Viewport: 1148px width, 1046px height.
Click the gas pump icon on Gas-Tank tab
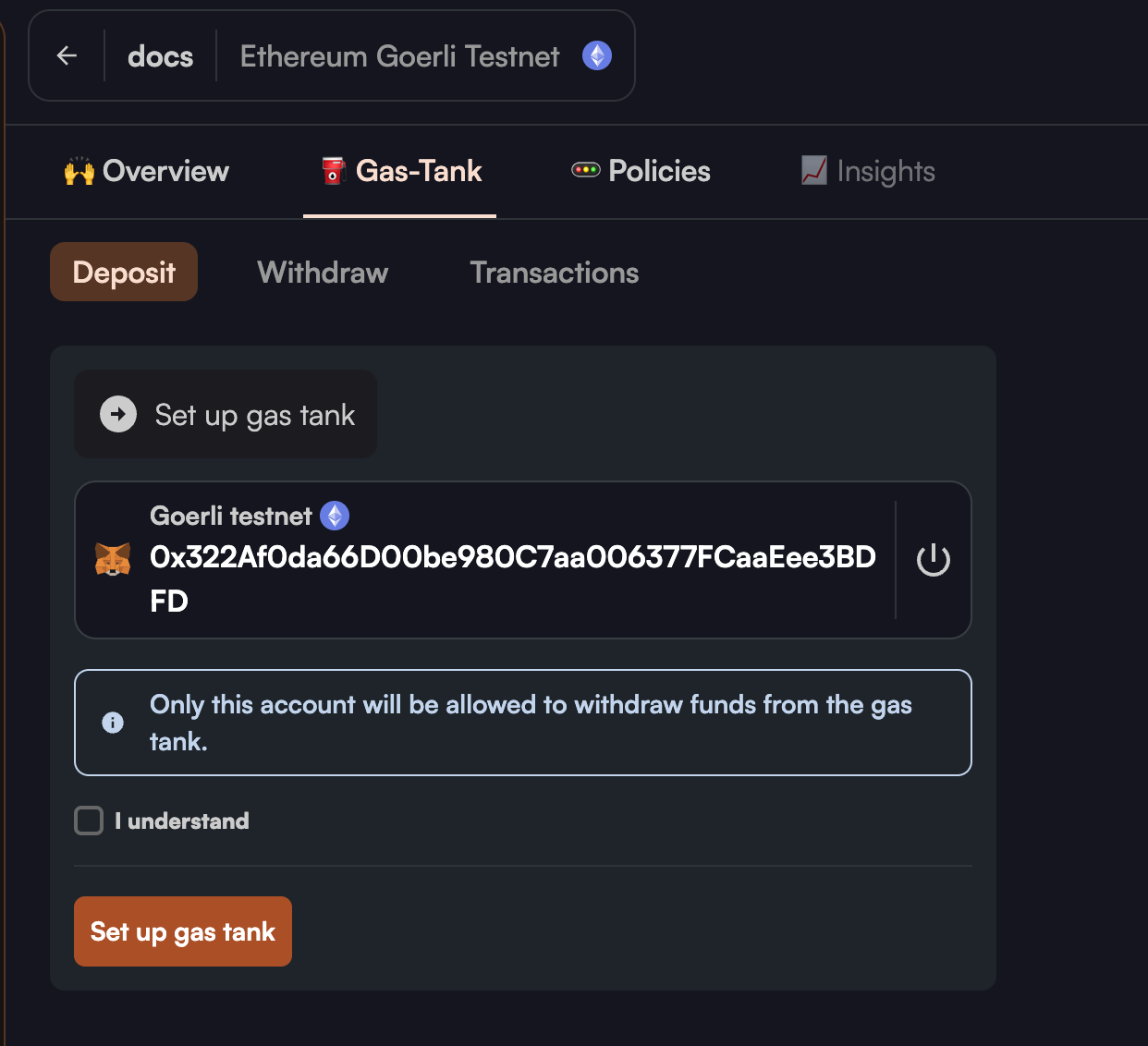(333, 171)
